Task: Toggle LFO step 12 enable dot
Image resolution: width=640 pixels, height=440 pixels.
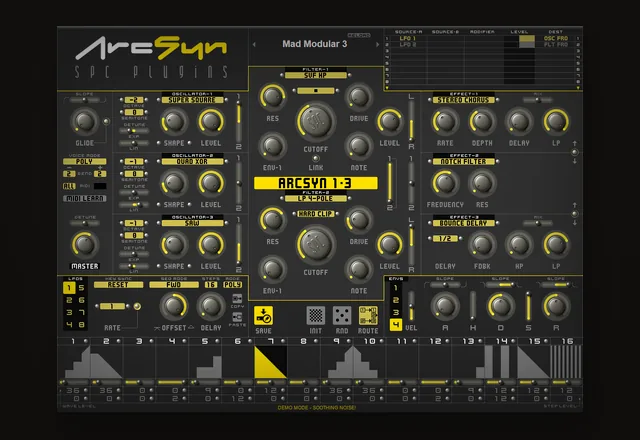Action: pyautogui.click(x=447, y=341)
